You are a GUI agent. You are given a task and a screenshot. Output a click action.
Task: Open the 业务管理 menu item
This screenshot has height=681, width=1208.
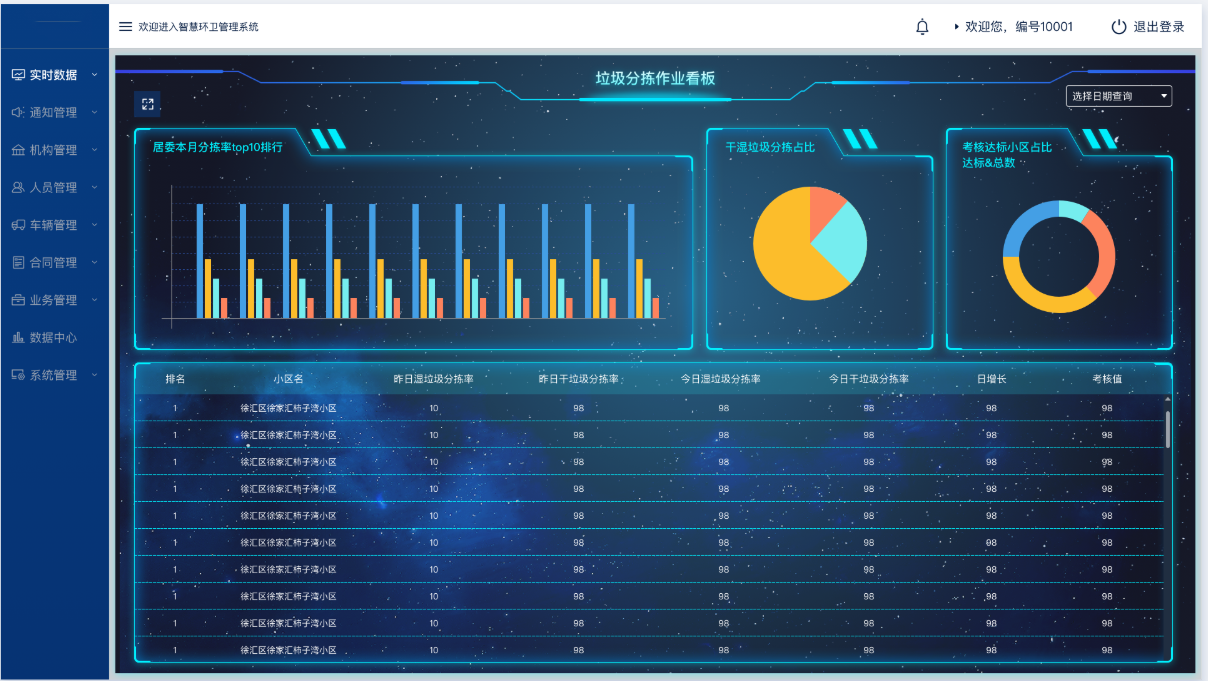(x=53, y=300)
